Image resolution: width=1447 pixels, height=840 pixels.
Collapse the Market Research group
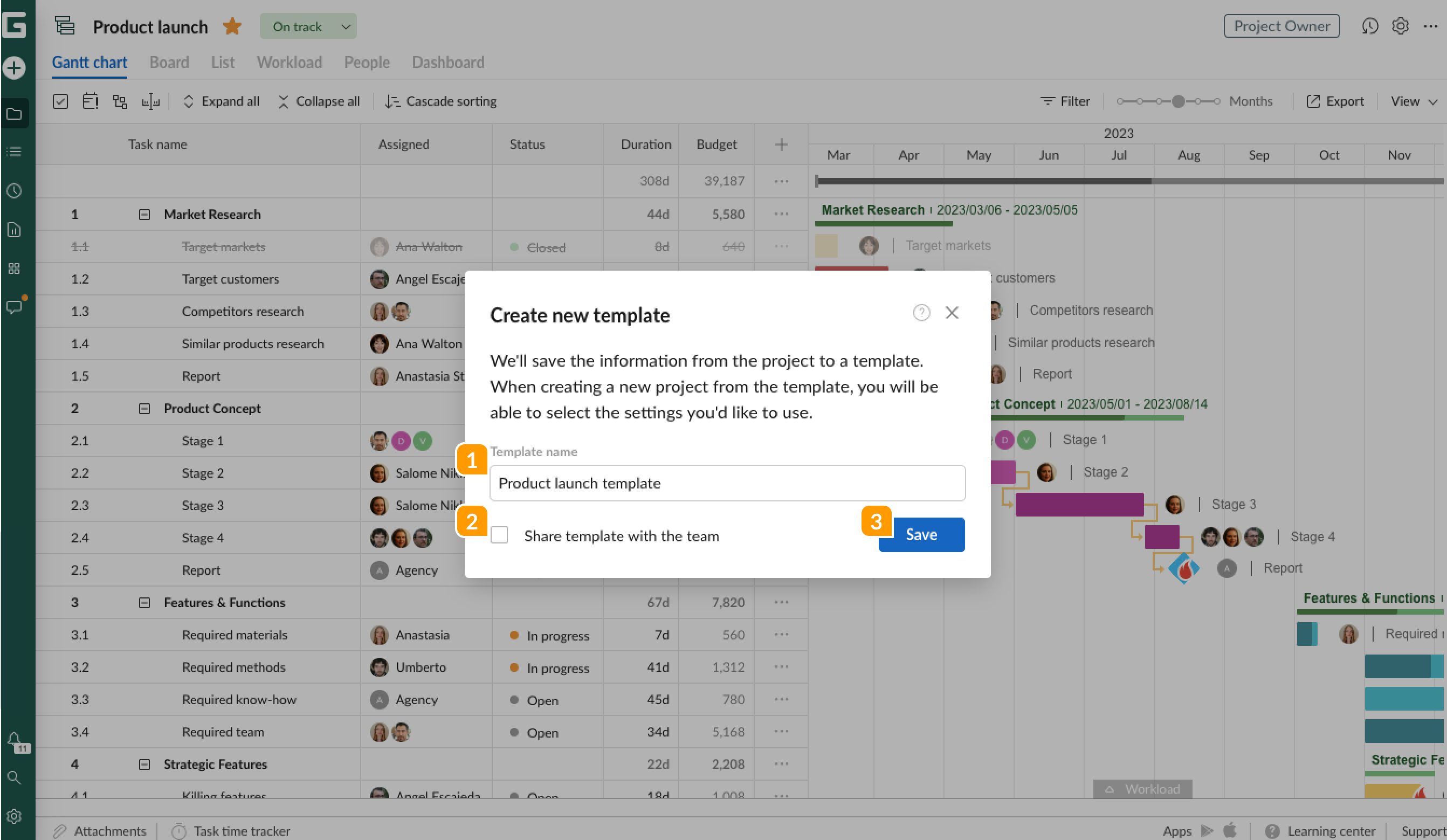click(144, 215)
